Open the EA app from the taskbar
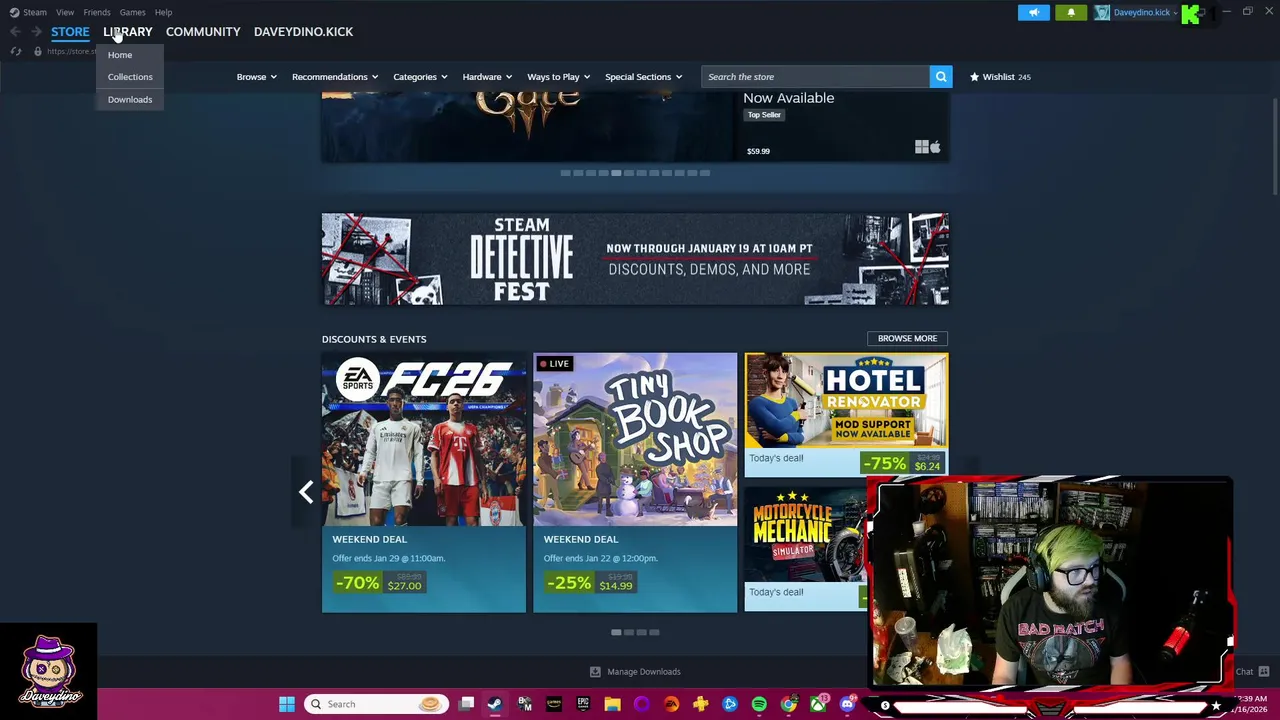 (671, 704)
